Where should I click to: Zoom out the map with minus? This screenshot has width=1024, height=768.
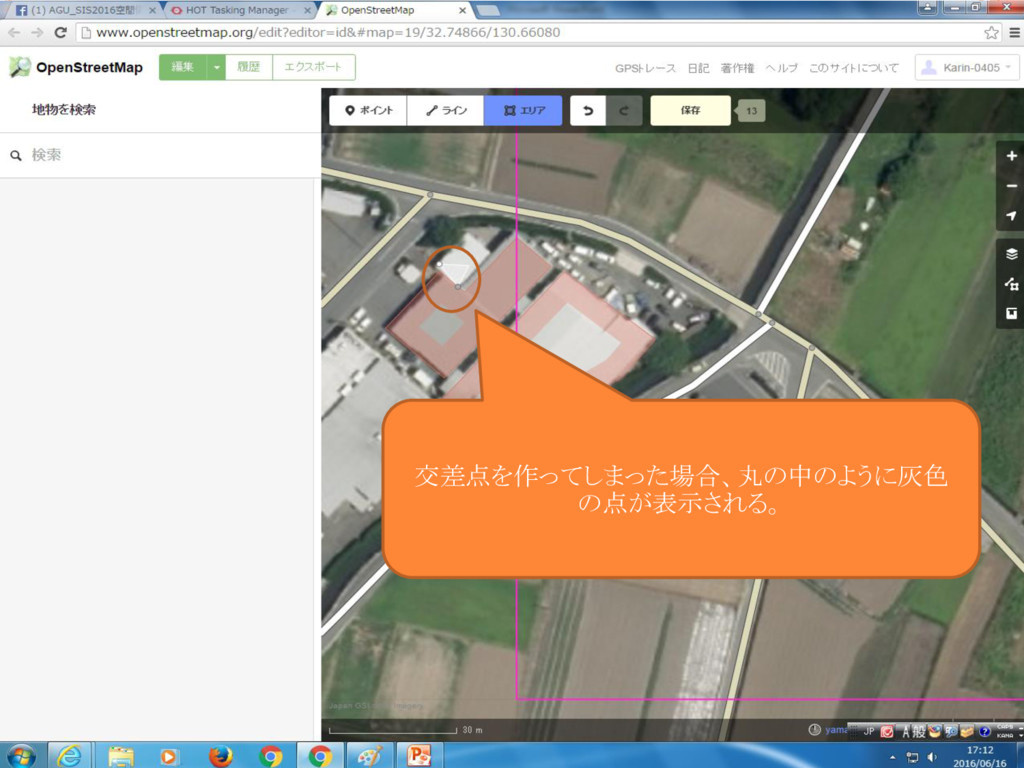point(1011,185)
